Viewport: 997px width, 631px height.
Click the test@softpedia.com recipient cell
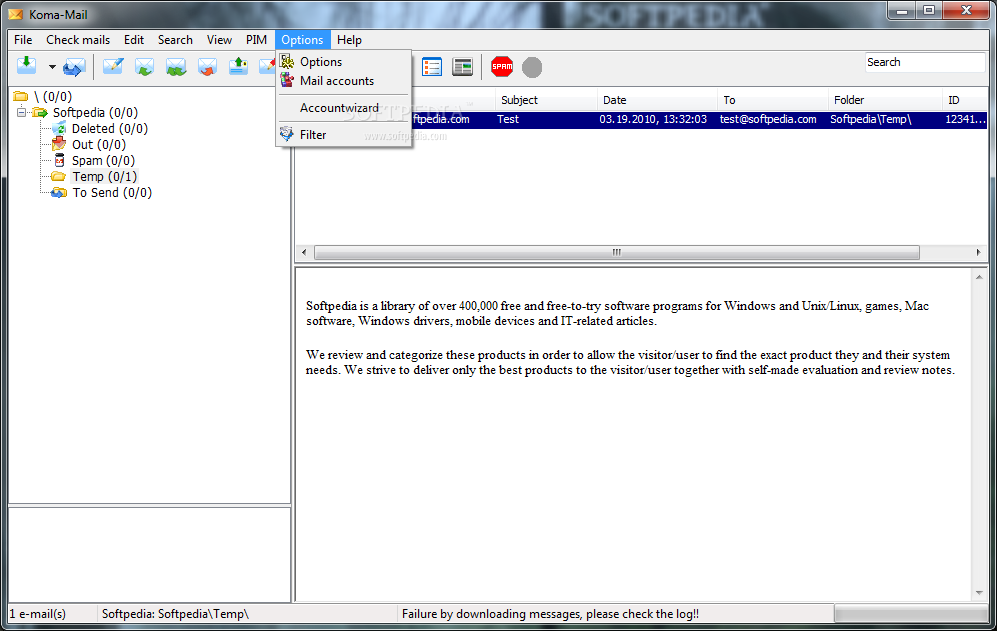[x=768, y=119]
